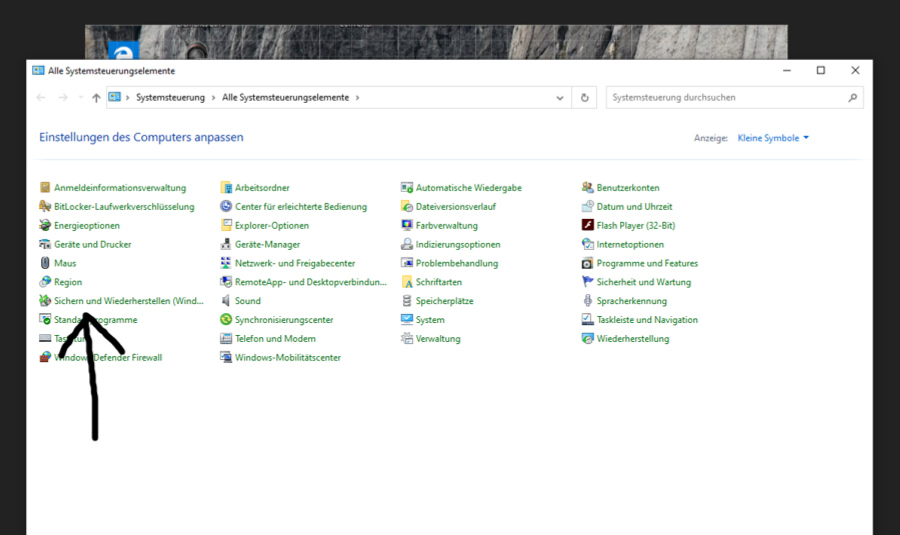
Task: Open the Kleine Symbole view dropdown
Action: click(772, 138)
